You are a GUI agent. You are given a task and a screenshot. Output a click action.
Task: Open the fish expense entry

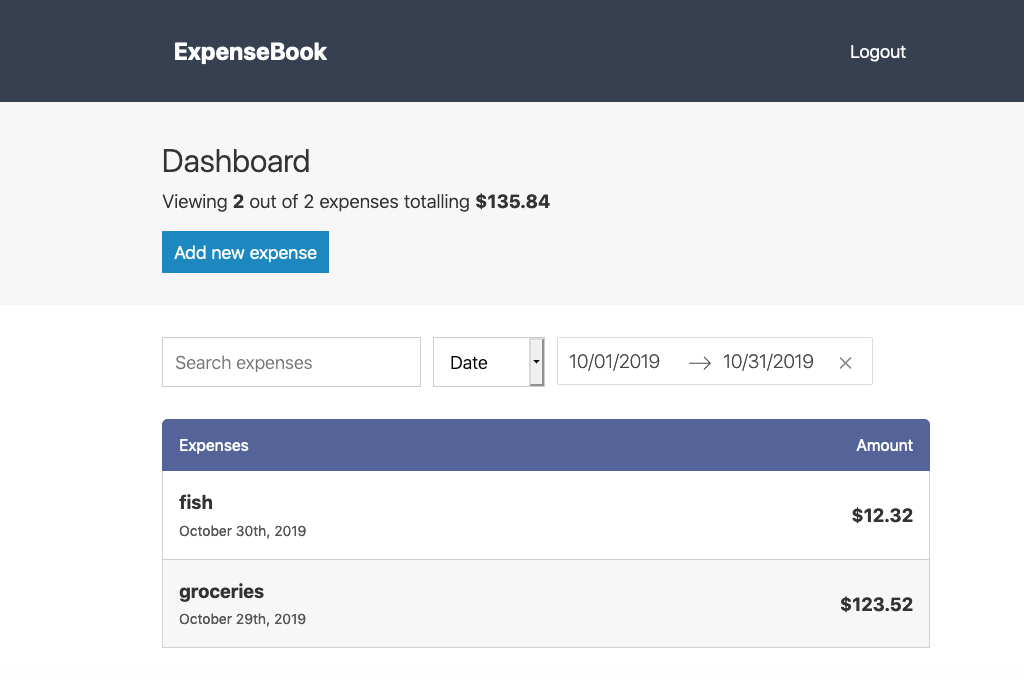196,502
